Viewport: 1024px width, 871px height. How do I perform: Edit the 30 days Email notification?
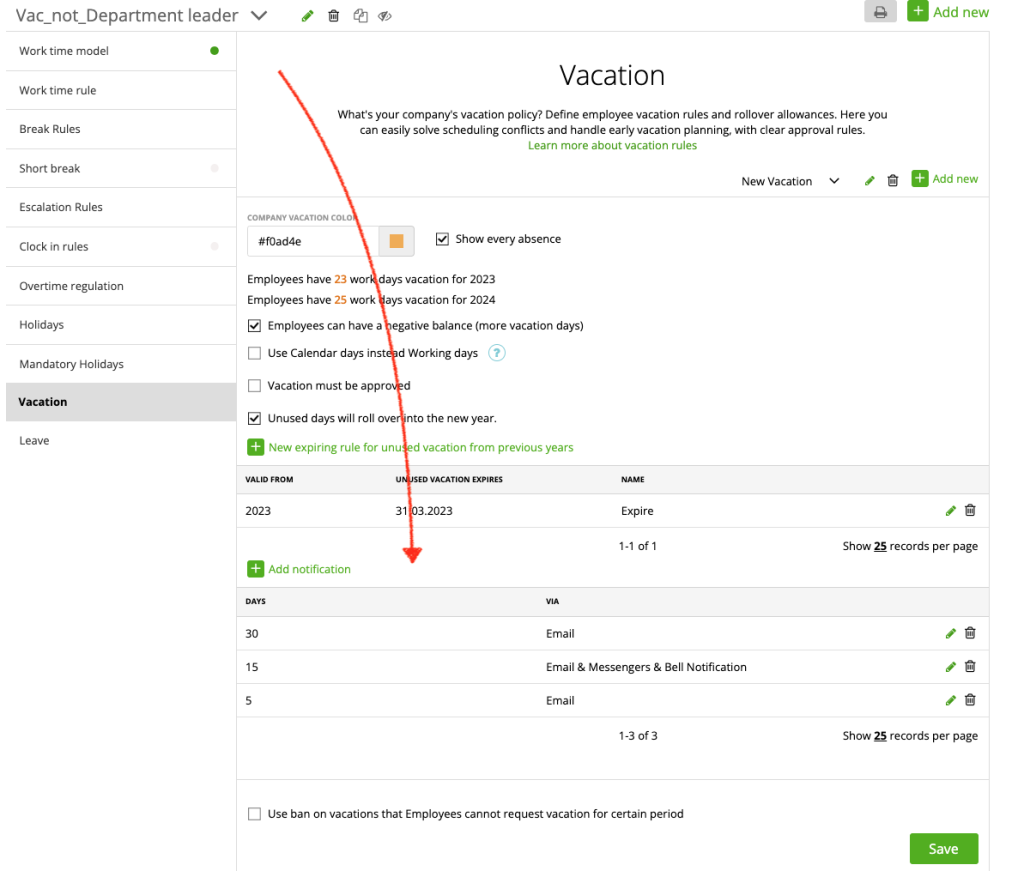click(951, 633)
